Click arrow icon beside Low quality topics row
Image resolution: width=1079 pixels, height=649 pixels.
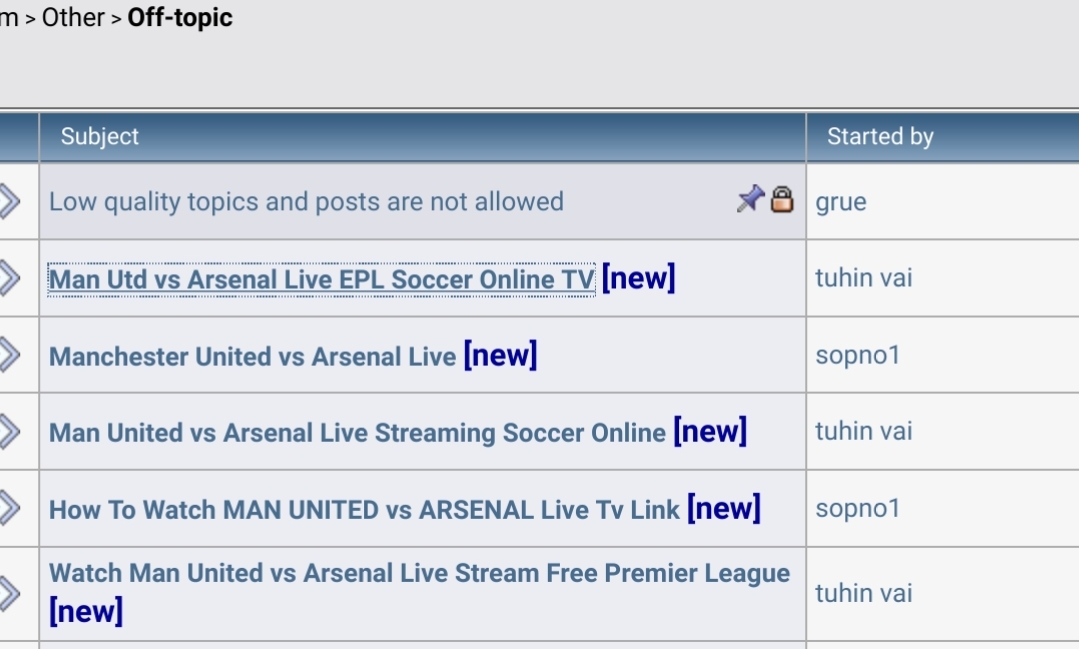coord(10,202)
